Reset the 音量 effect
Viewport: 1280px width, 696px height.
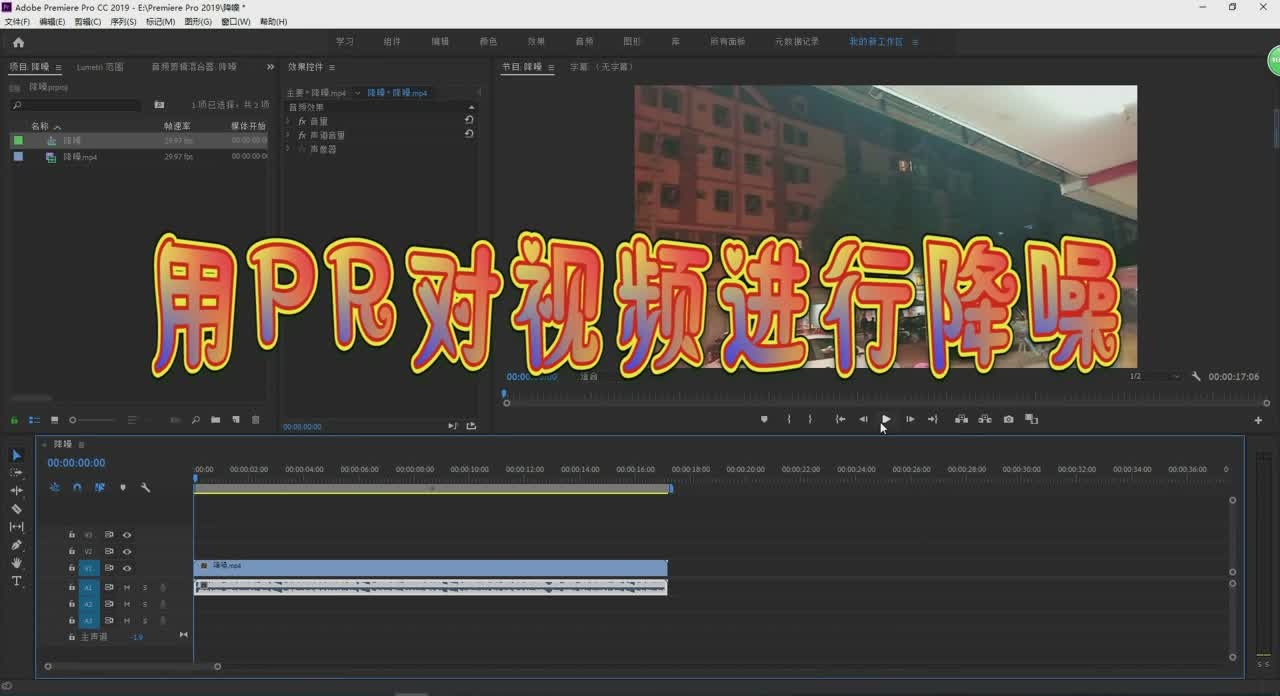[x=469, y=120]
